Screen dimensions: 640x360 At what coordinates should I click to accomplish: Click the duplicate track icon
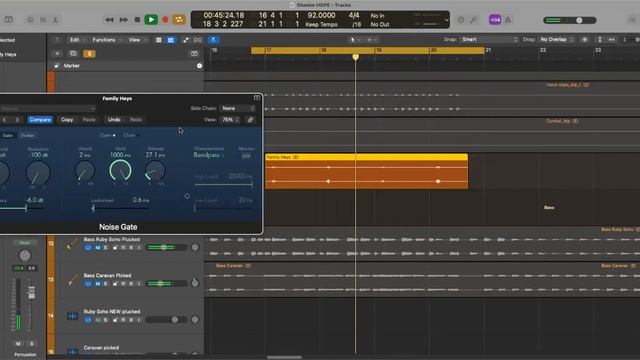click(x=73, y=53)
